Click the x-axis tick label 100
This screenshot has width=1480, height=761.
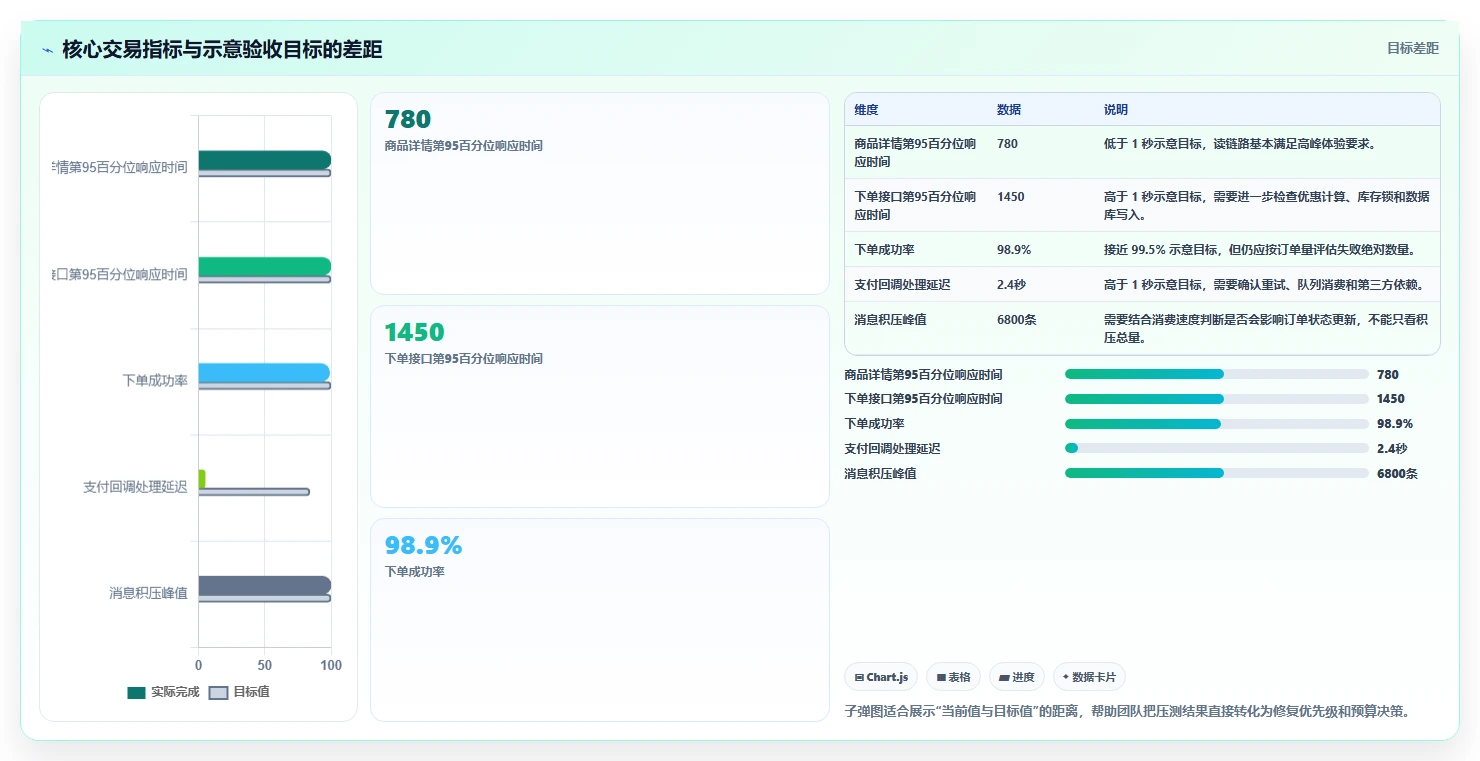click(x=331, y=665)
